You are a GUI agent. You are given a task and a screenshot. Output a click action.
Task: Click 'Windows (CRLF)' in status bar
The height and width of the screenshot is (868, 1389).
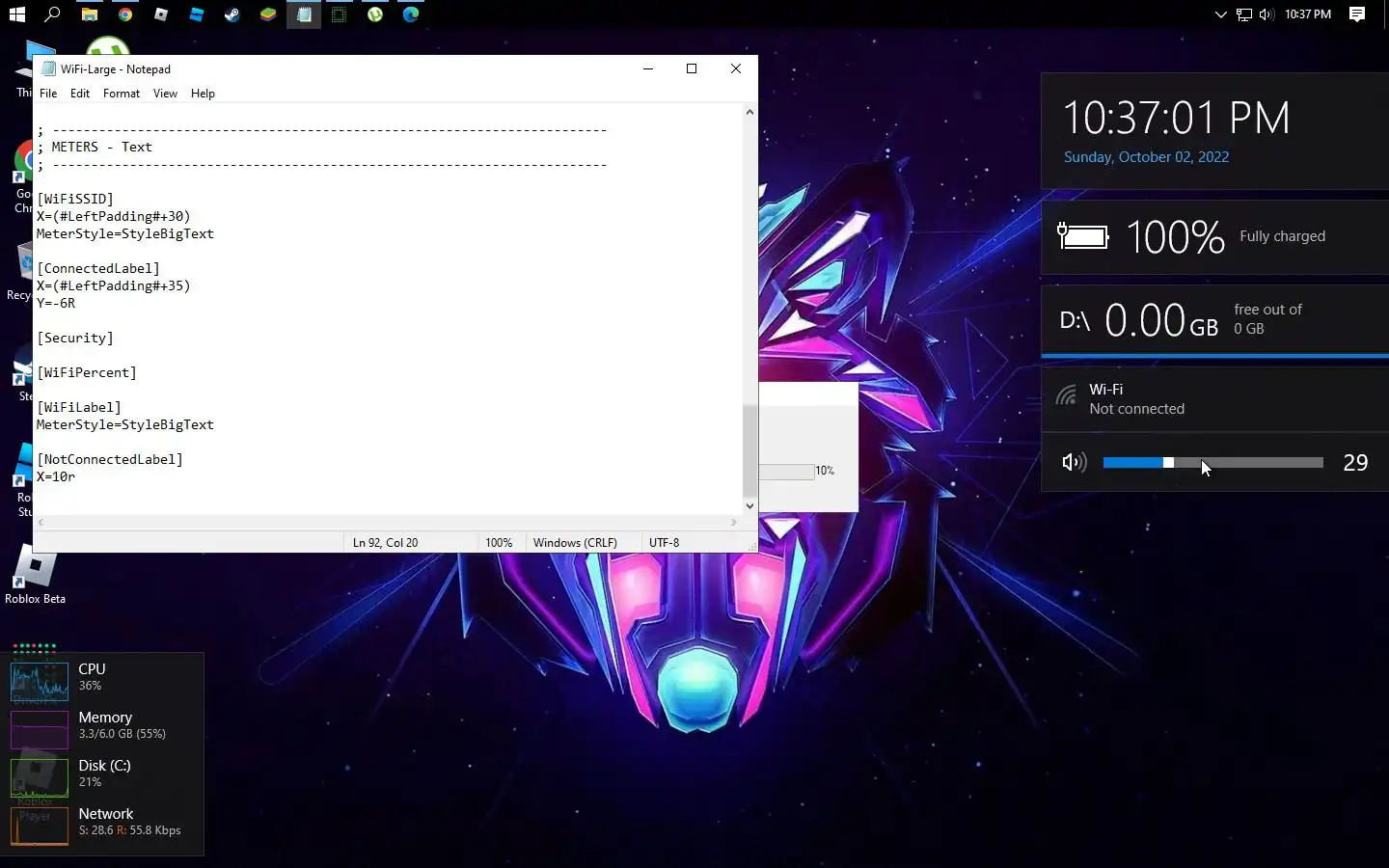pos(575,543)
